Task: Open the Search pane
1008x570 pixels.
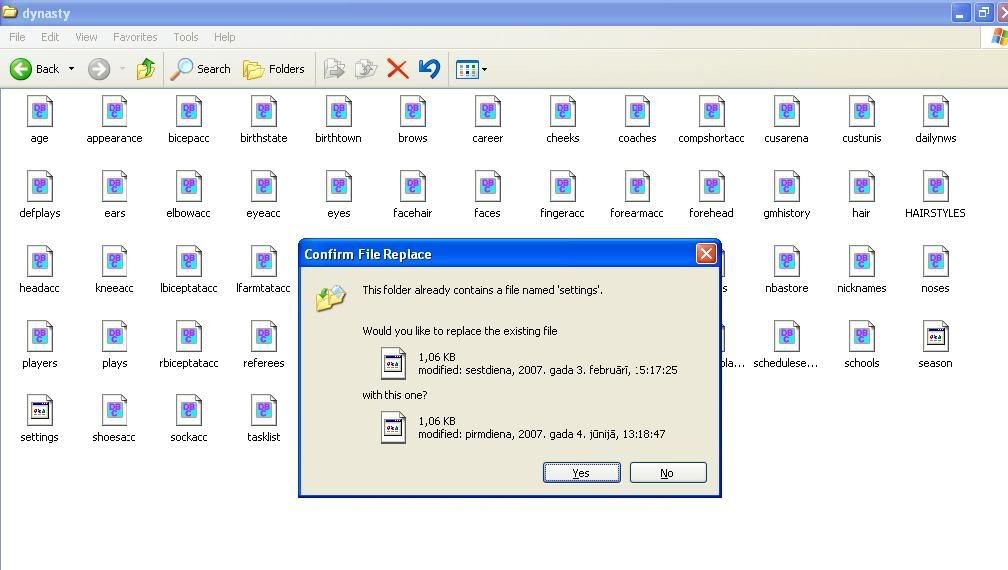Action: tap(201, 69)
